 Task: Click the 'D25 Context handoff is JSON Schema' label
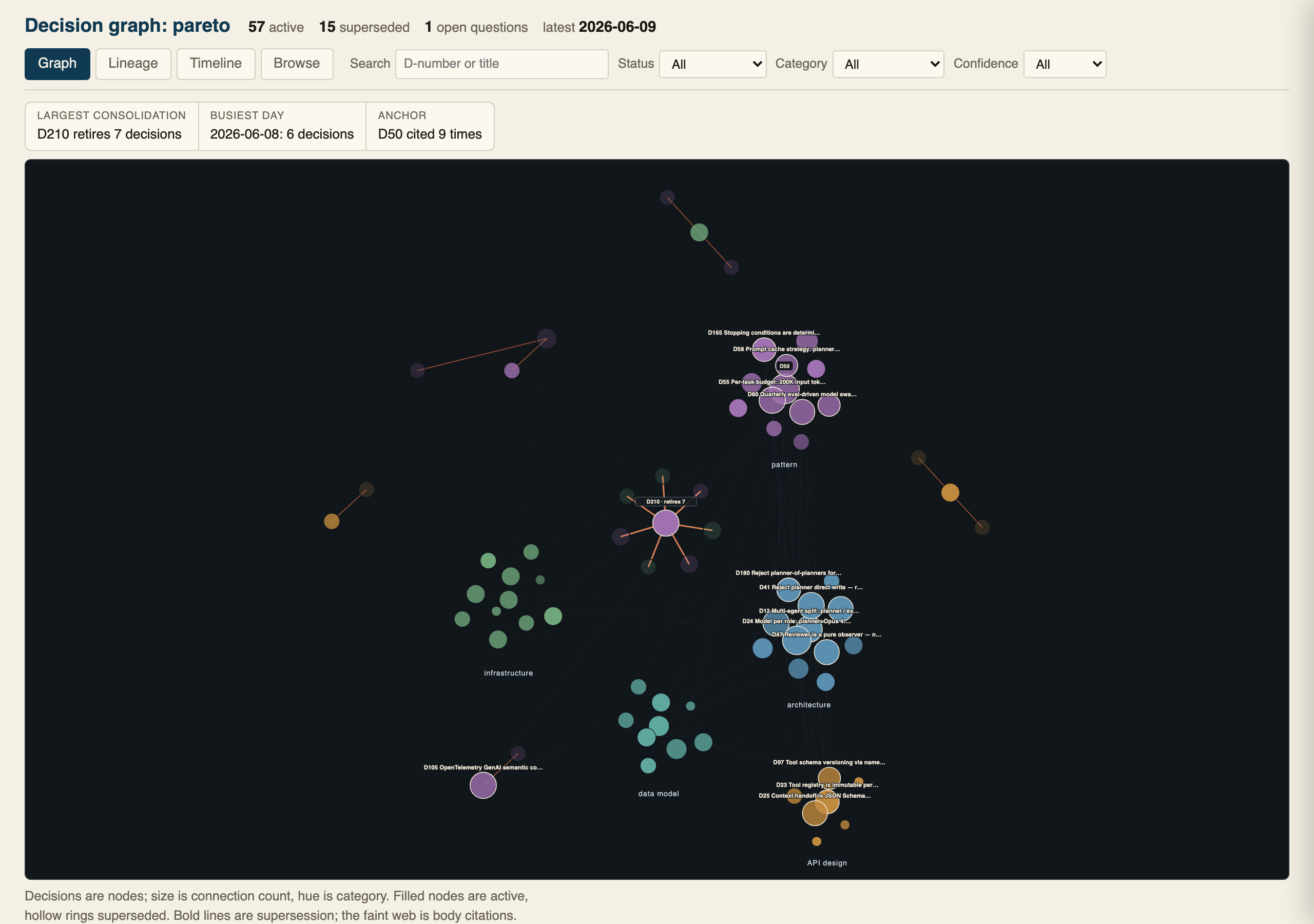pos(815,795)
